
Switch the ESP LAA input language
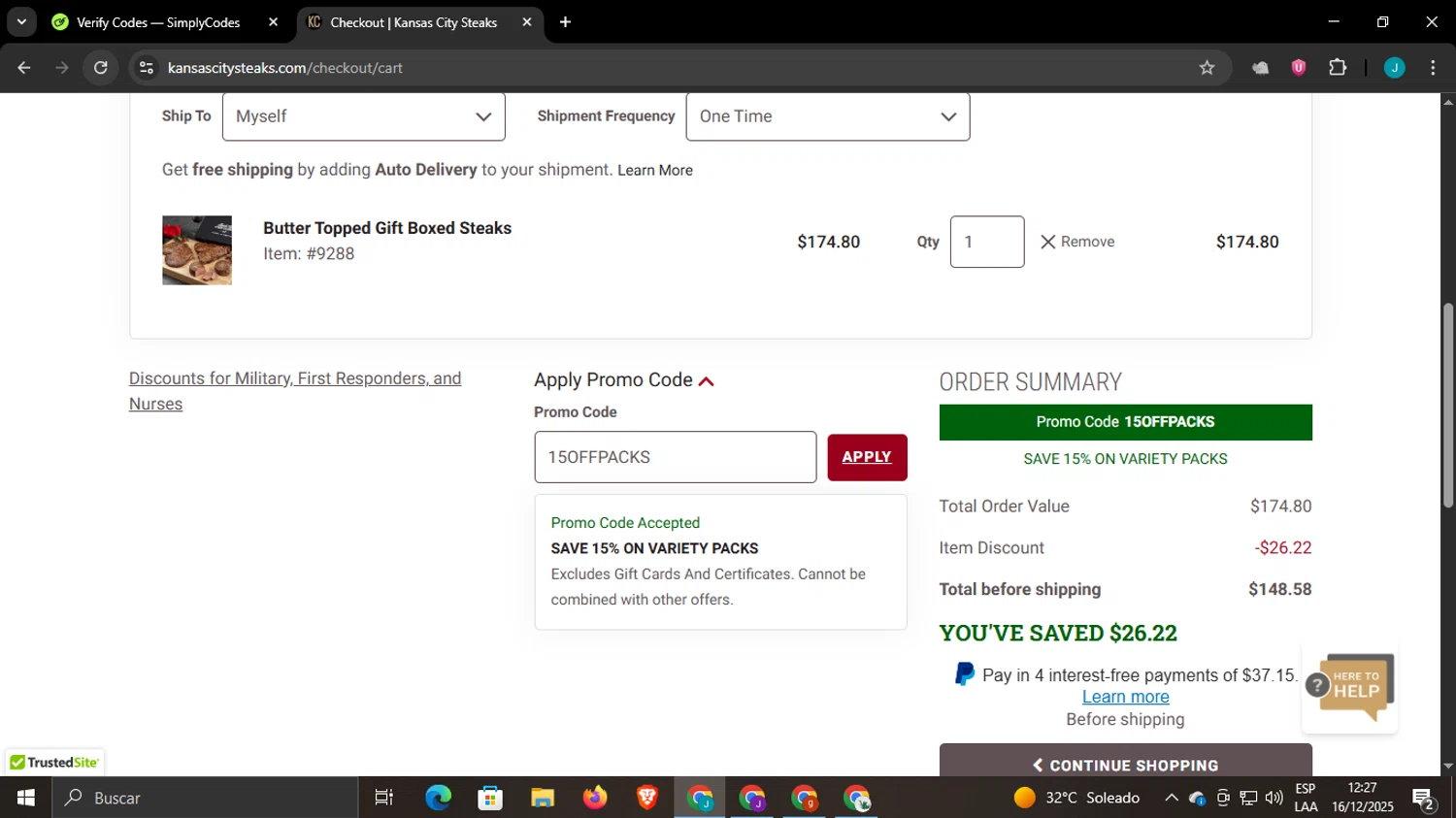click(x=1306, y=798)
